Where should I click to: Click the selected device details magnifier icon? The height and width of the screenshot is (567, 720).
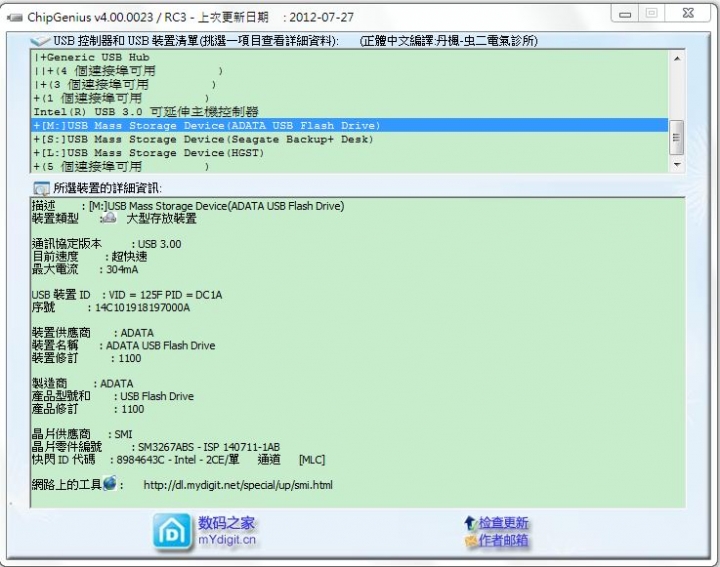pos(41,188)
